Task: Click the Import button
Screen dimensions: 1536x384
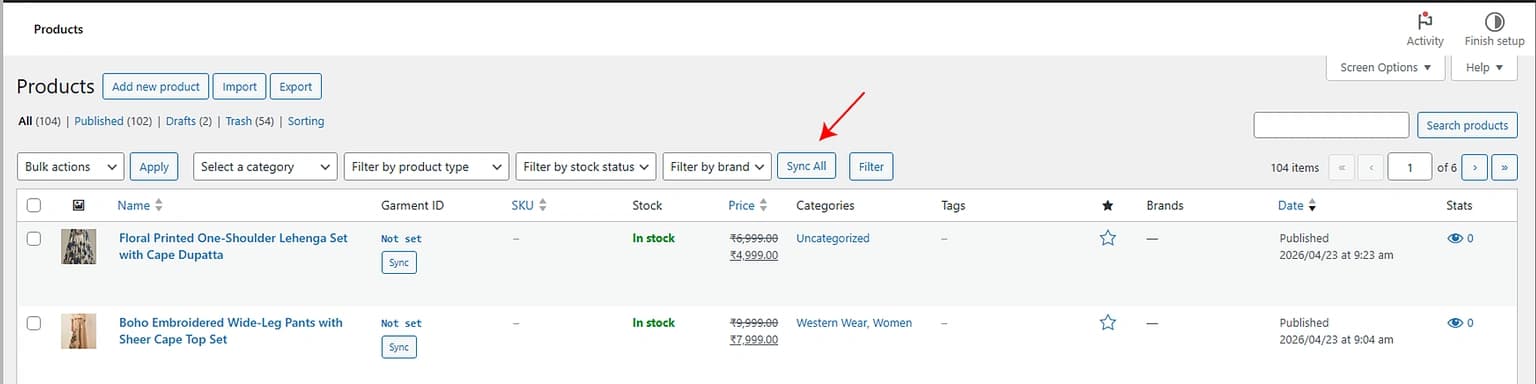Action: click(x=240, y=86)
